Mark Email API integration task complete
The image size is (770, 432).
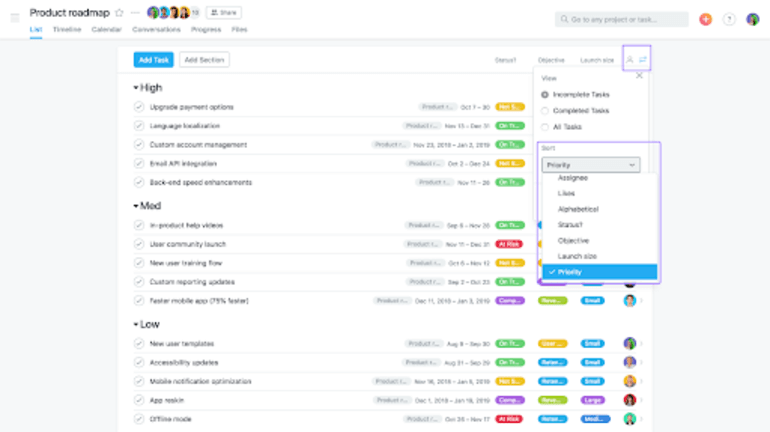pos(139,163)
